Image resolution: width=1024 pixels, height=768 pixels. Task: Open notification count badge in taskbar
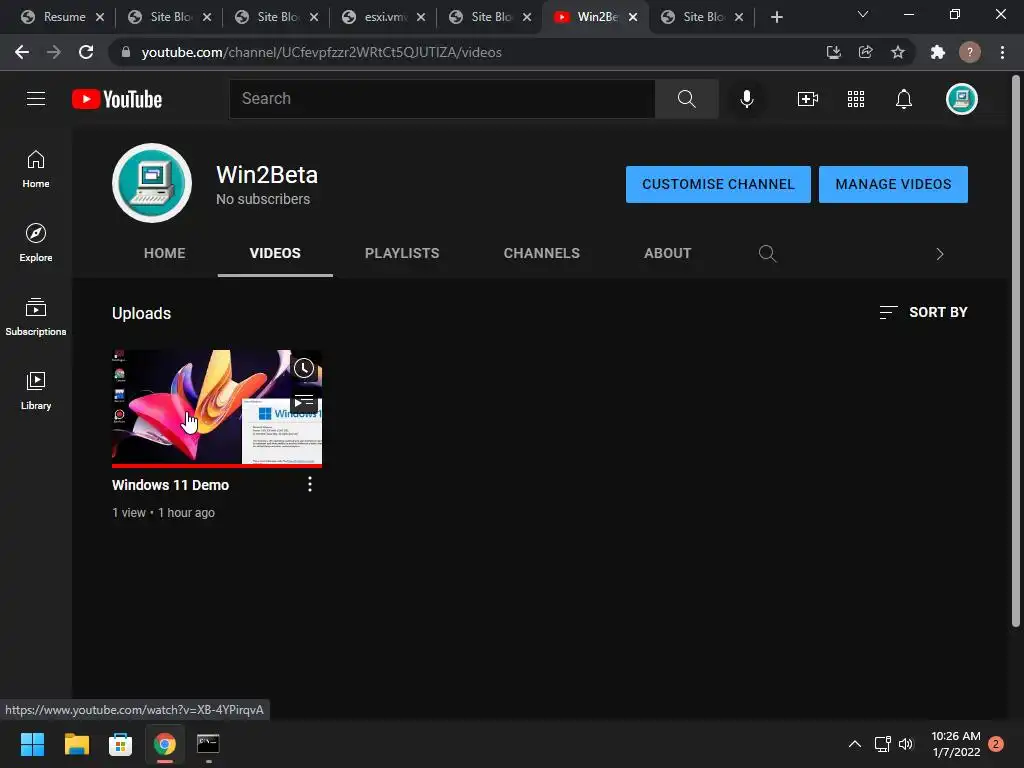tap(996, 744)
